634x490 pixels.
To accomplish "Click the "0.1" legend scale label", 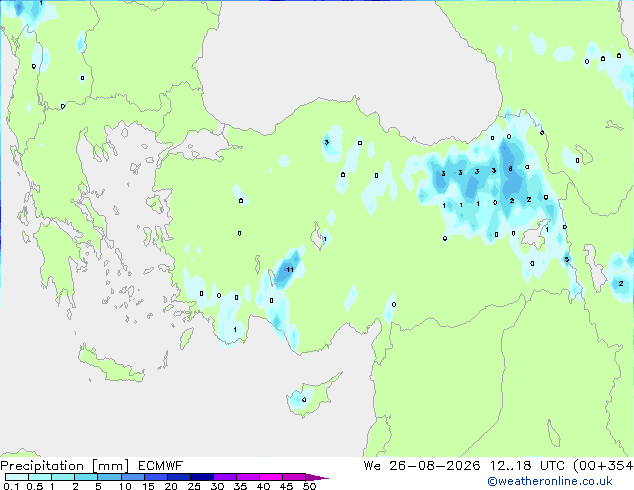I will click(x=11, y=486).
